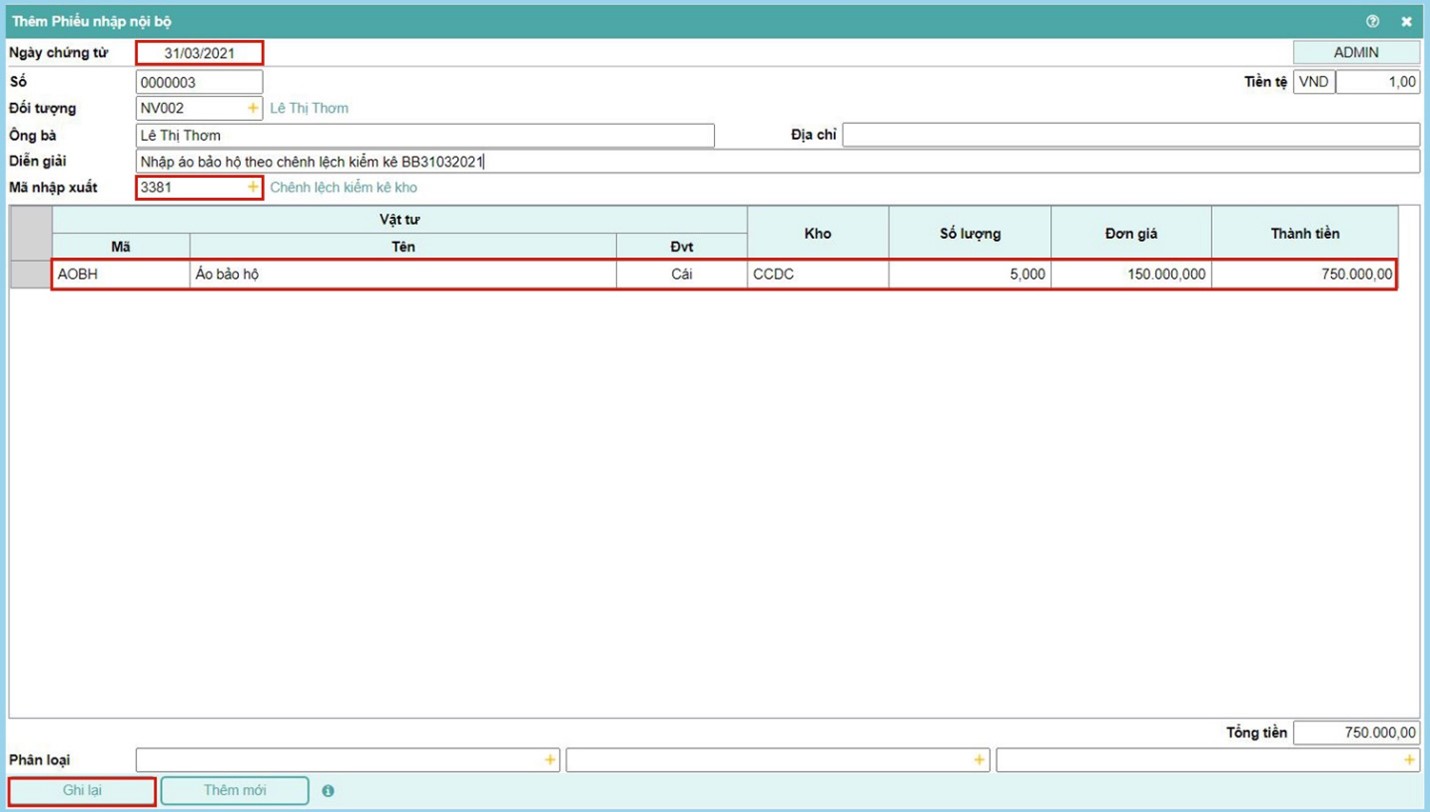
Task: Click the Ghi lại save button
Action: (82, 791)
